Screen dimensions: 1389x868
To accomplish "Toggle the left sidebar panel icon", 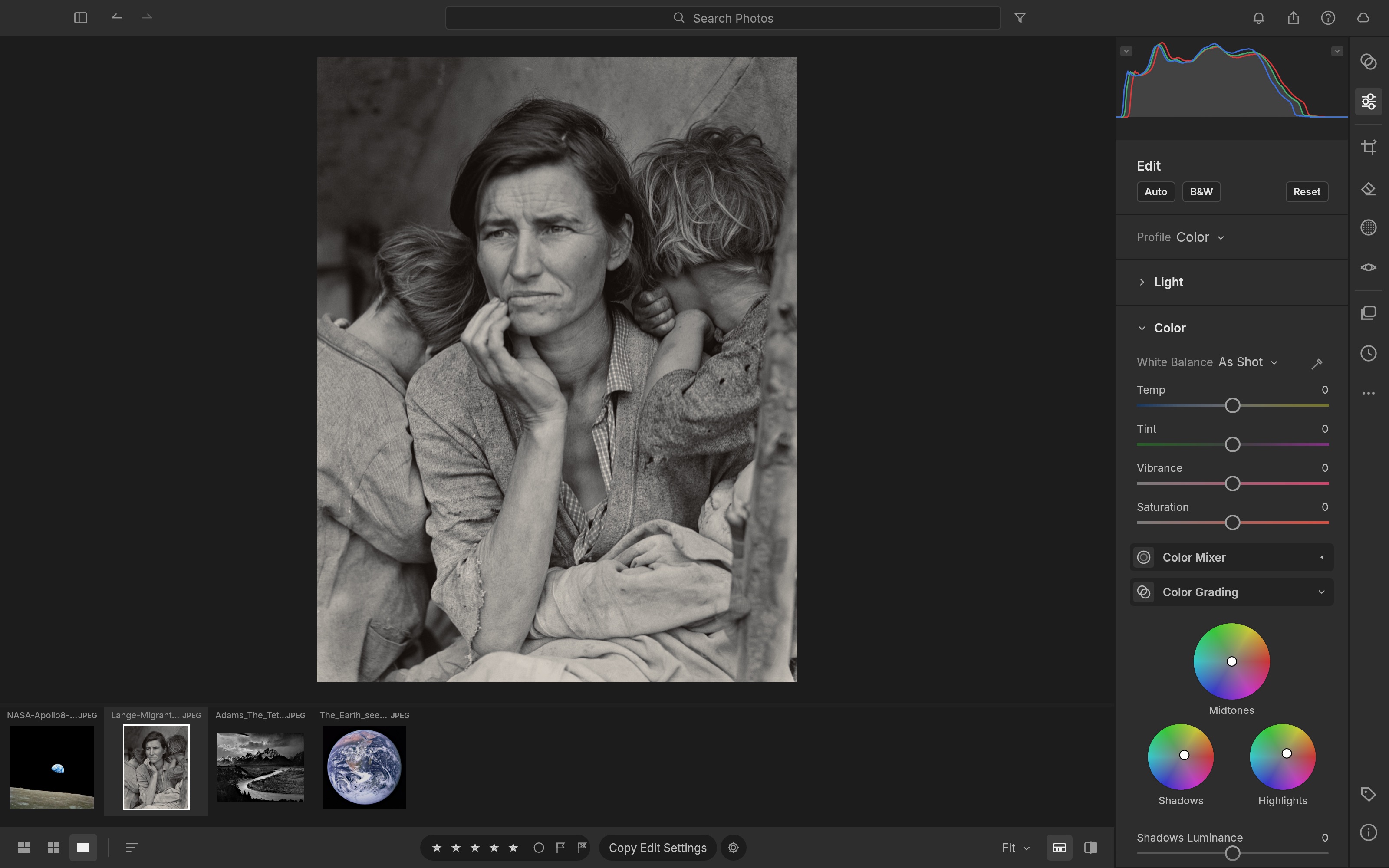I will pos(80,18).
